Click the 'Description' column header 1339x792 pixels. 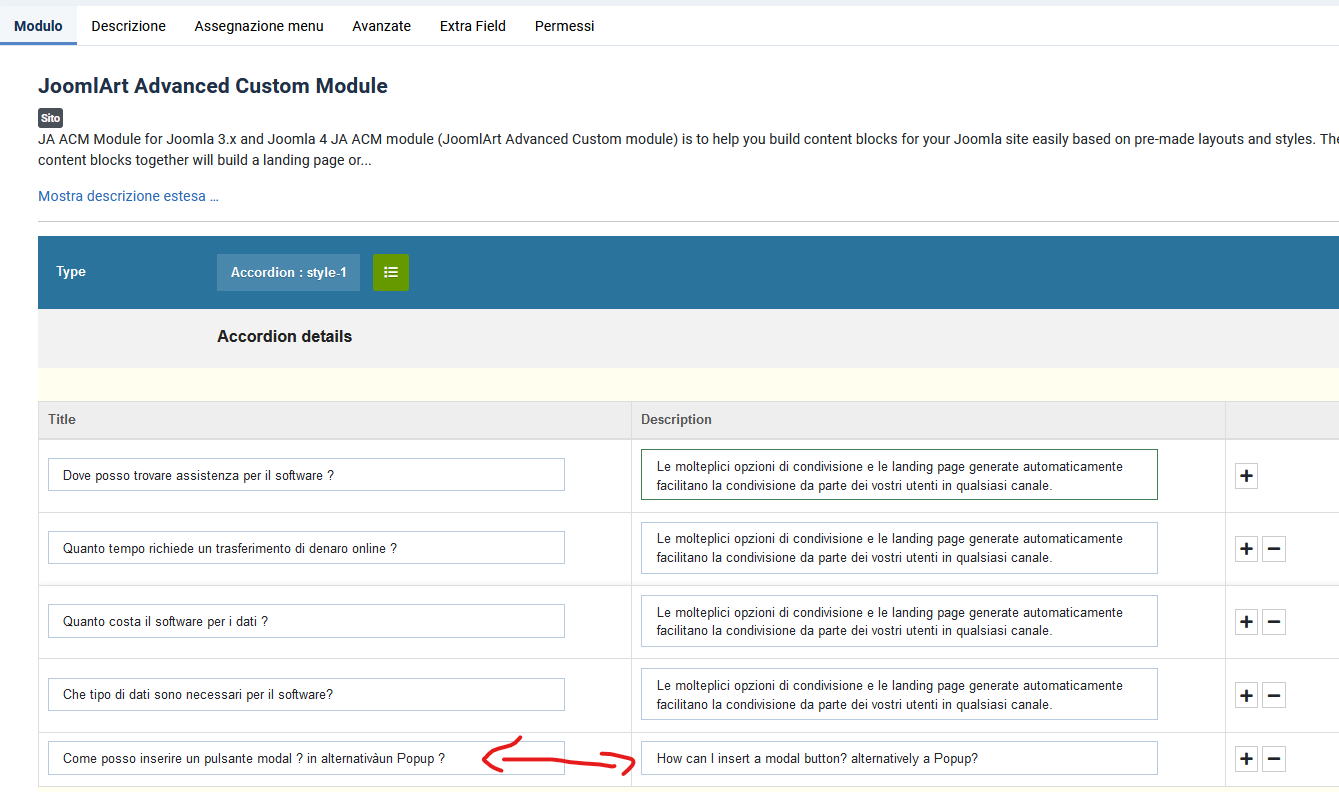676,420
